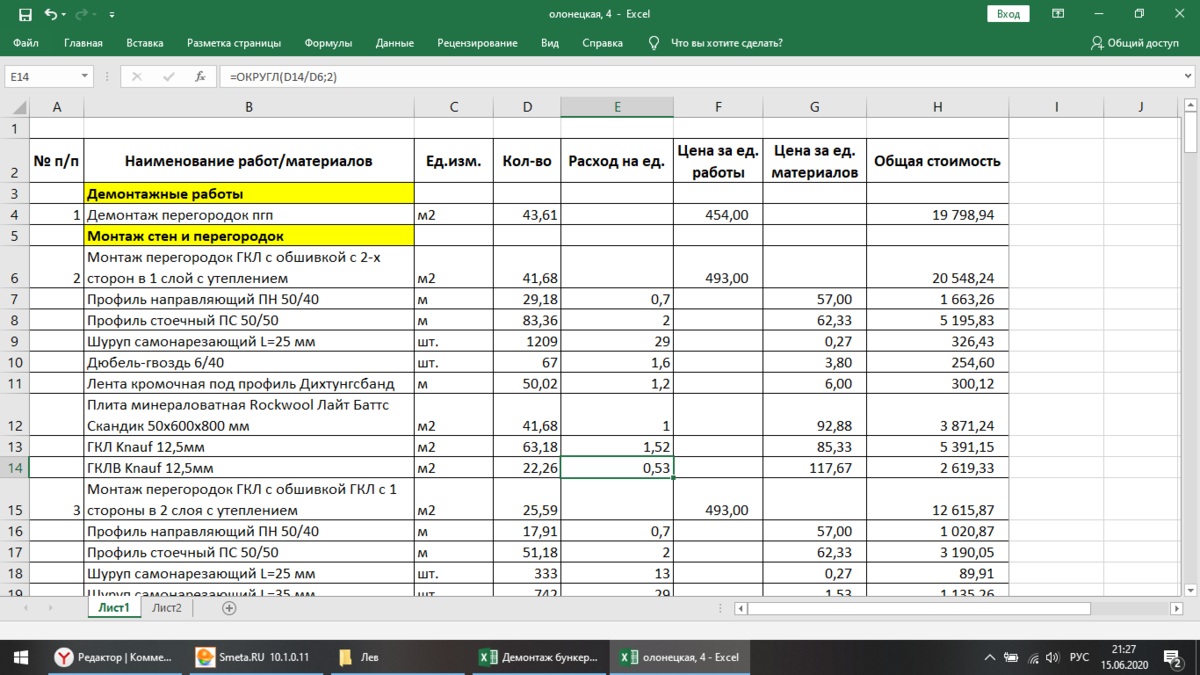Undo the last action

(50, 14)
